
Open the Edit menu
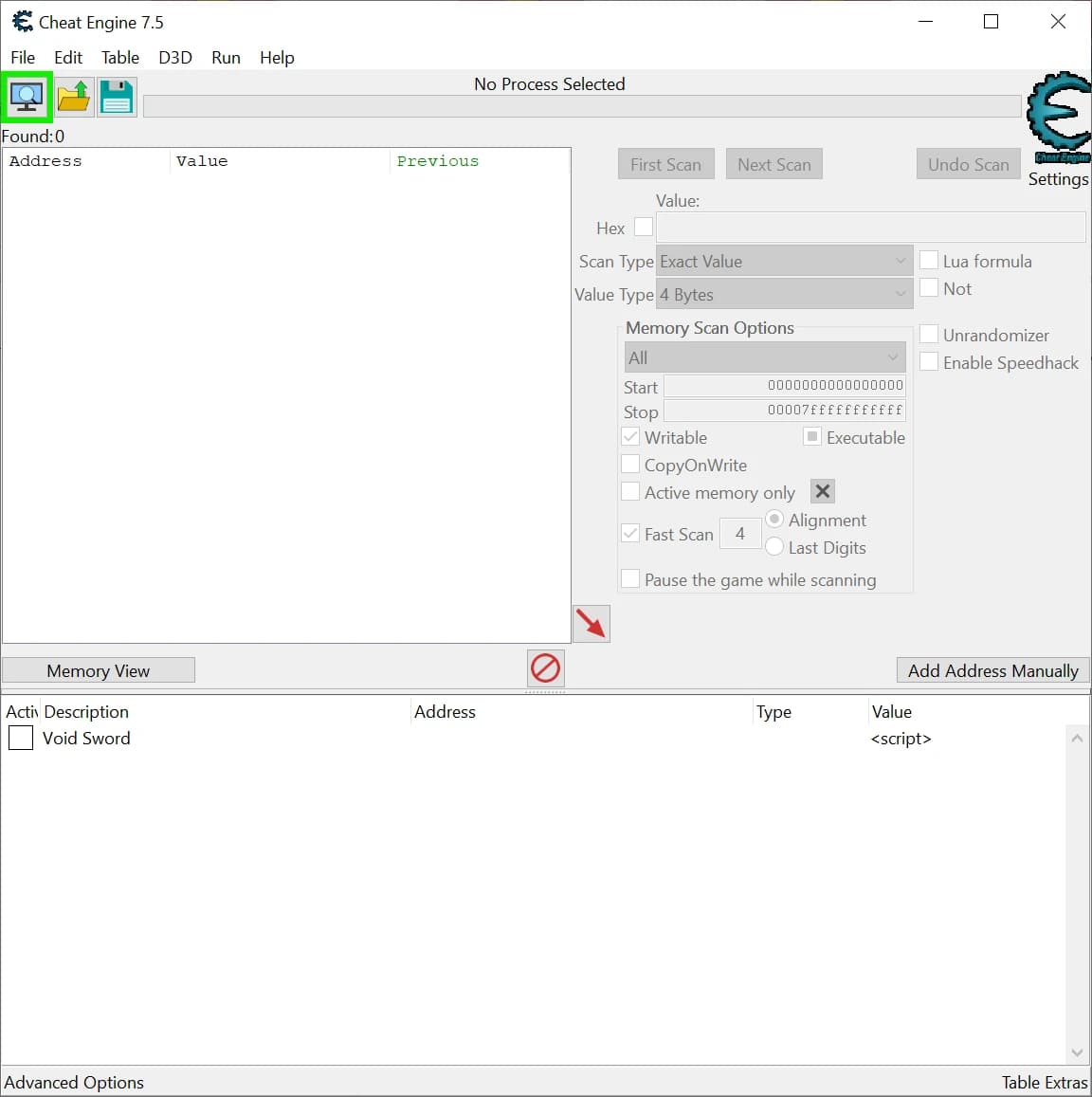coord(68,58)
